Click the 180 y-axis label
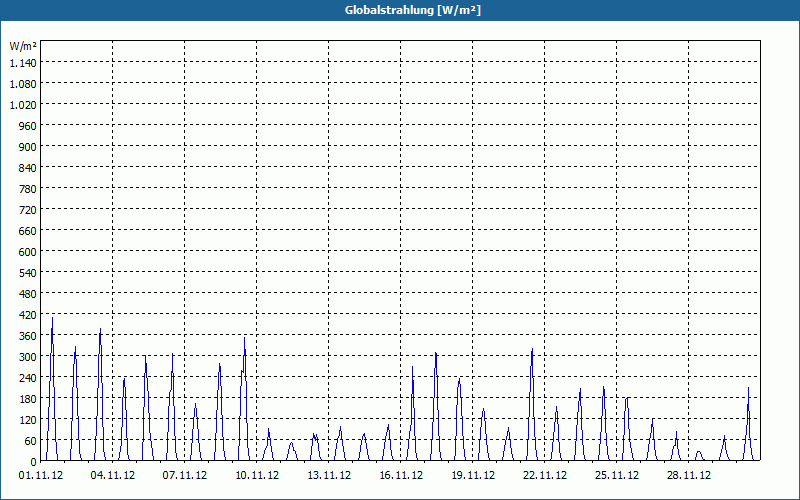 (28, 399)
